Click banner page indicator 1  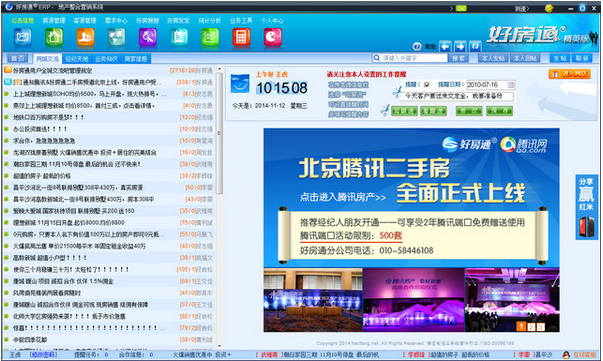tap(521, 327)
